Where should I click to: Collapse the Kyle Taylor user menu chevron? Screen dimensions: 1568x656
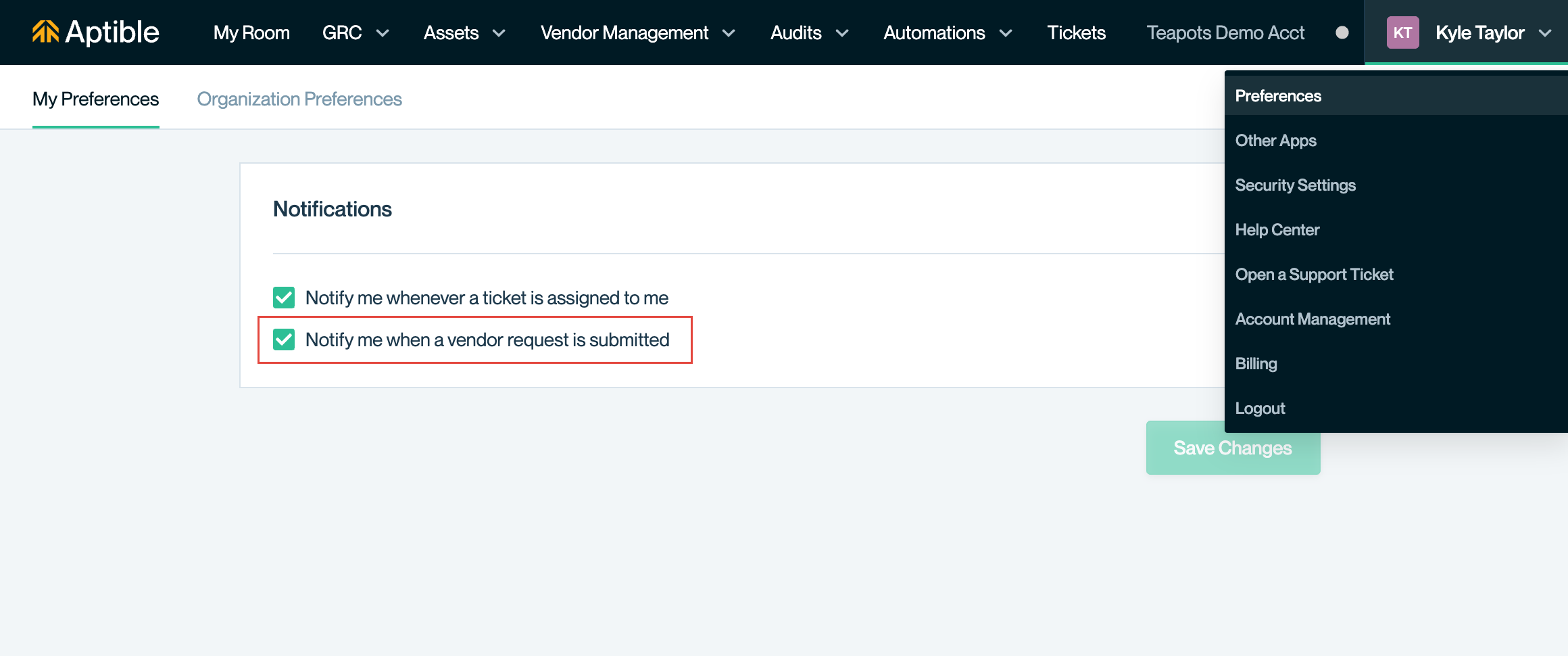[x=1545, y=33]
